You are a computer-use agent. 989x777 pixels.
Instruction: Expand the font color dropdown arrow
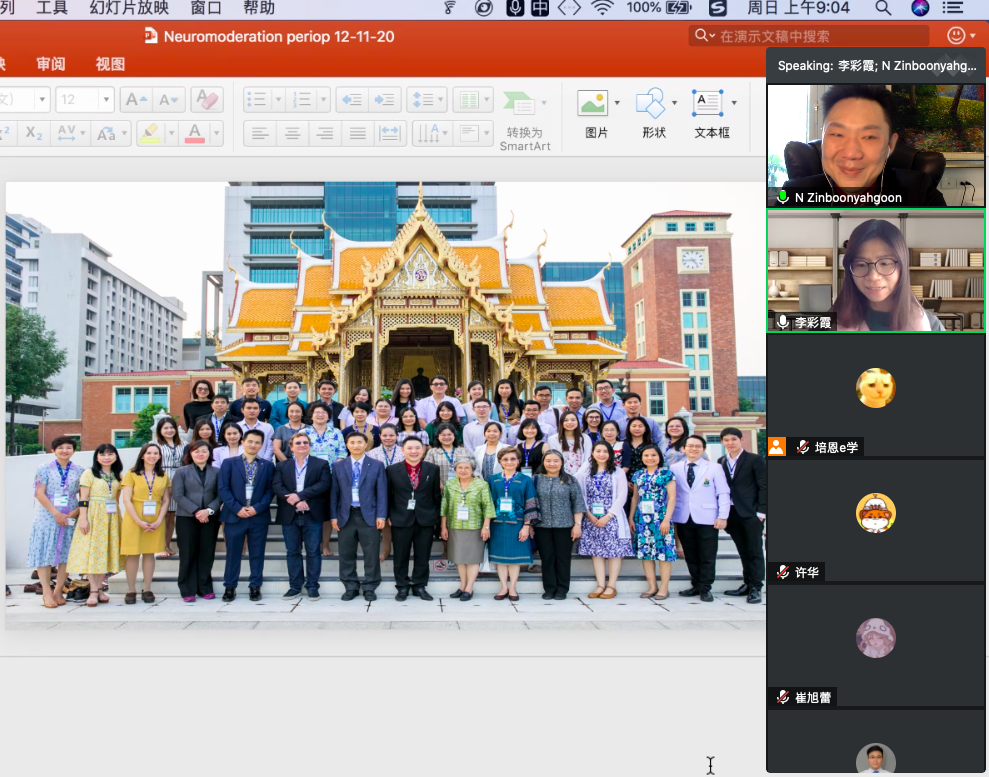tap(216, 133)
